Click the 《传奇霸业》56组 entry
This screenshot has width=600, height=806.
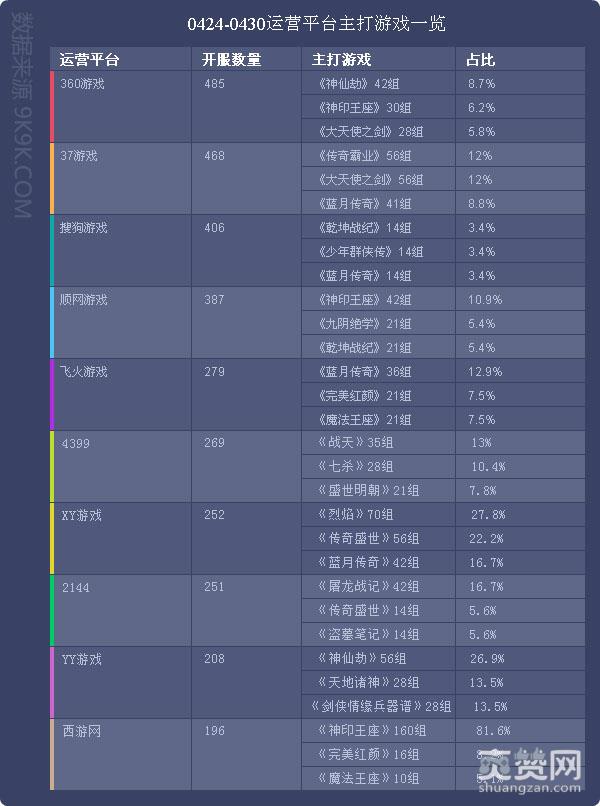(364, 156)
